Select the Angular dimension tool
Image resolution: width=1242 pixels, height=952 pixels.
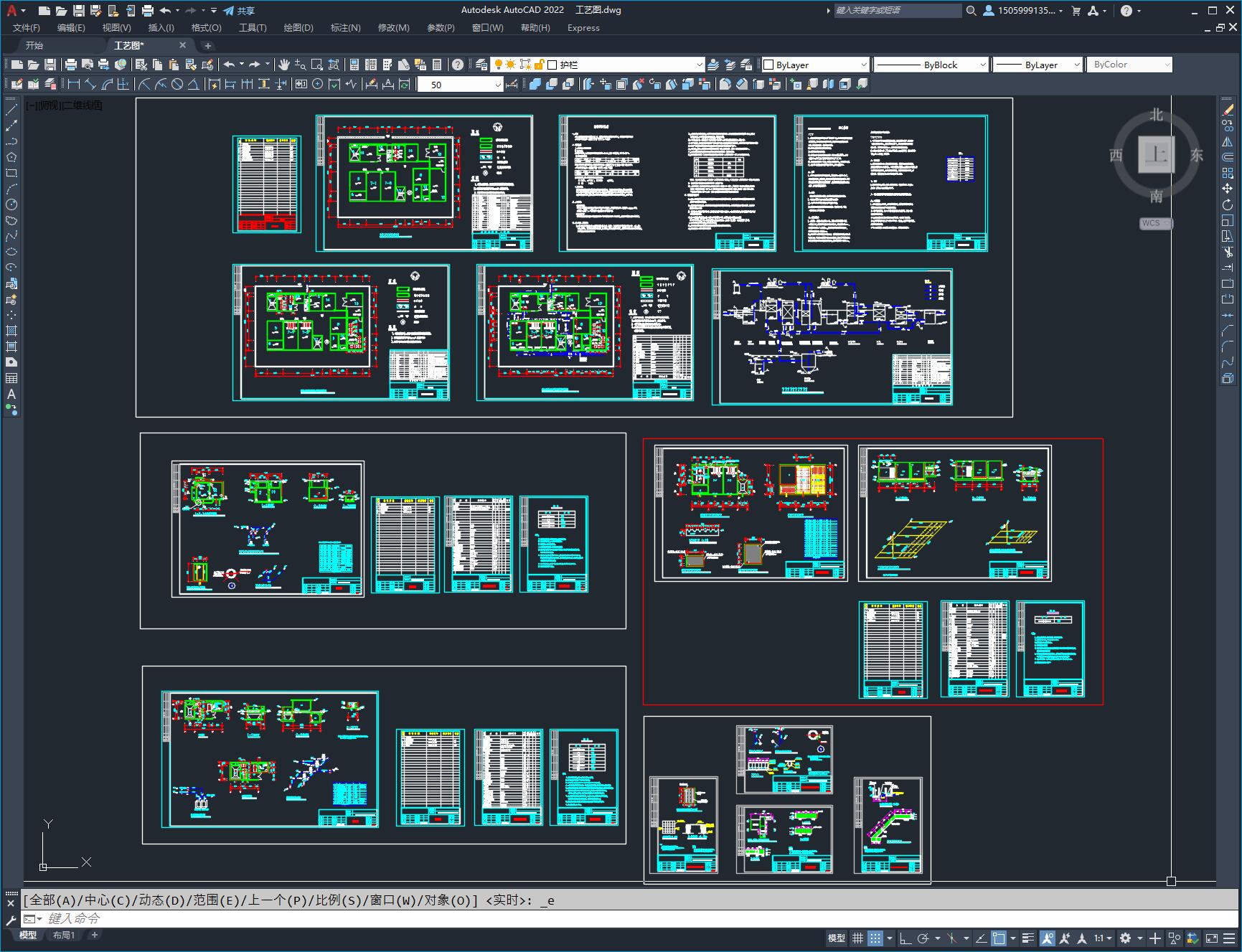(x=194, y=84)
